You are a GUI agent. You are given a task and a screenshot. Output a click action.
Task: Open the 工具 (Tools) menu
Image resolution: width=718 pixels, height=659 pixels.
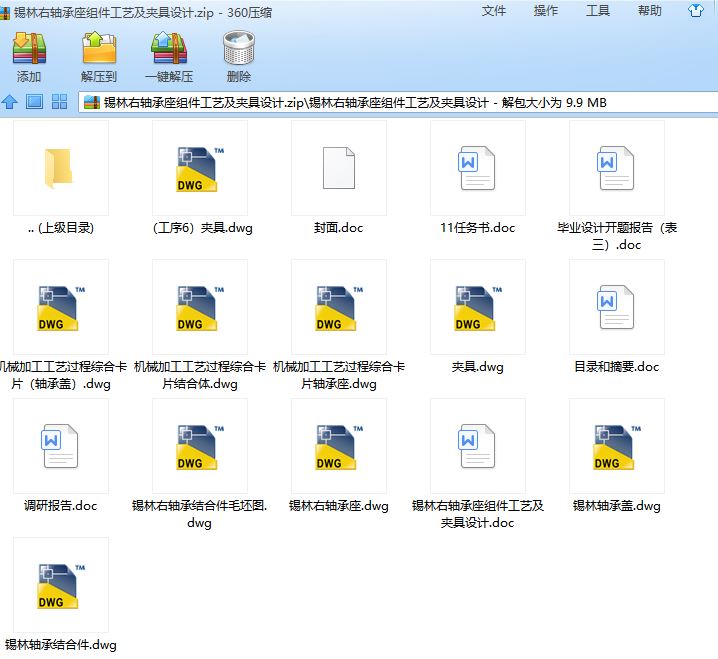598,11
